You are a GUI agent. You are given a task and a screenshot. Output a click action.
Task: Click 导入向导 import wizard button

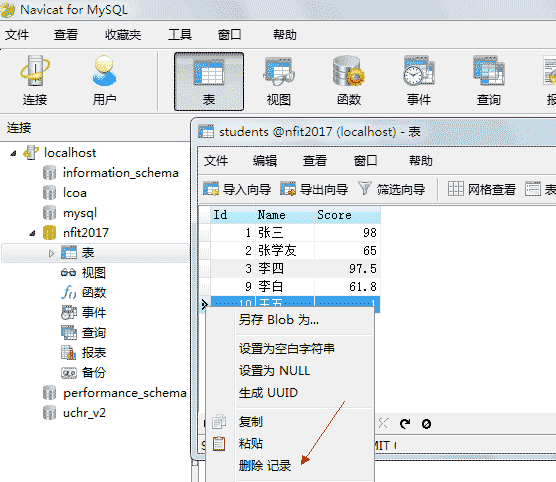click(x=237, y=189)
